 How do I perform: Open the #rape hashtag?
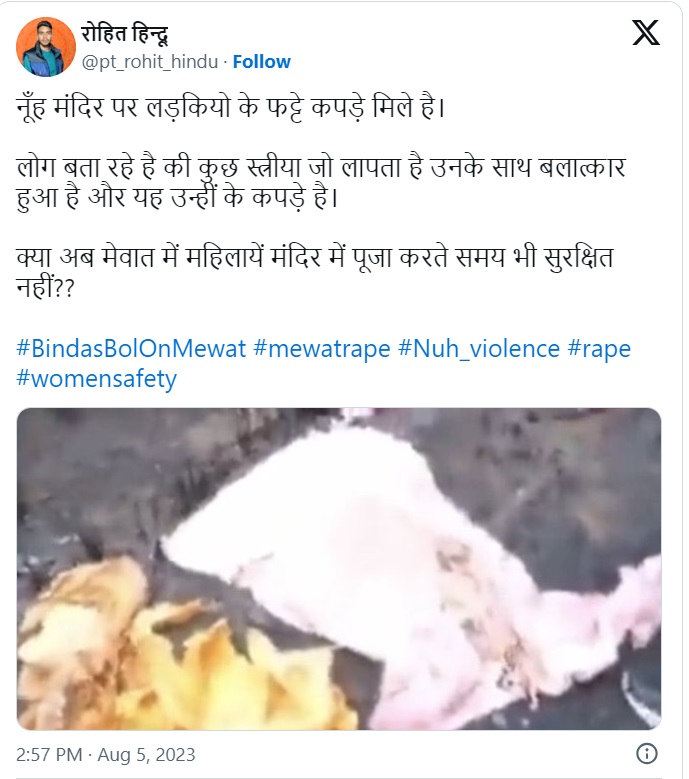point(599,349)
